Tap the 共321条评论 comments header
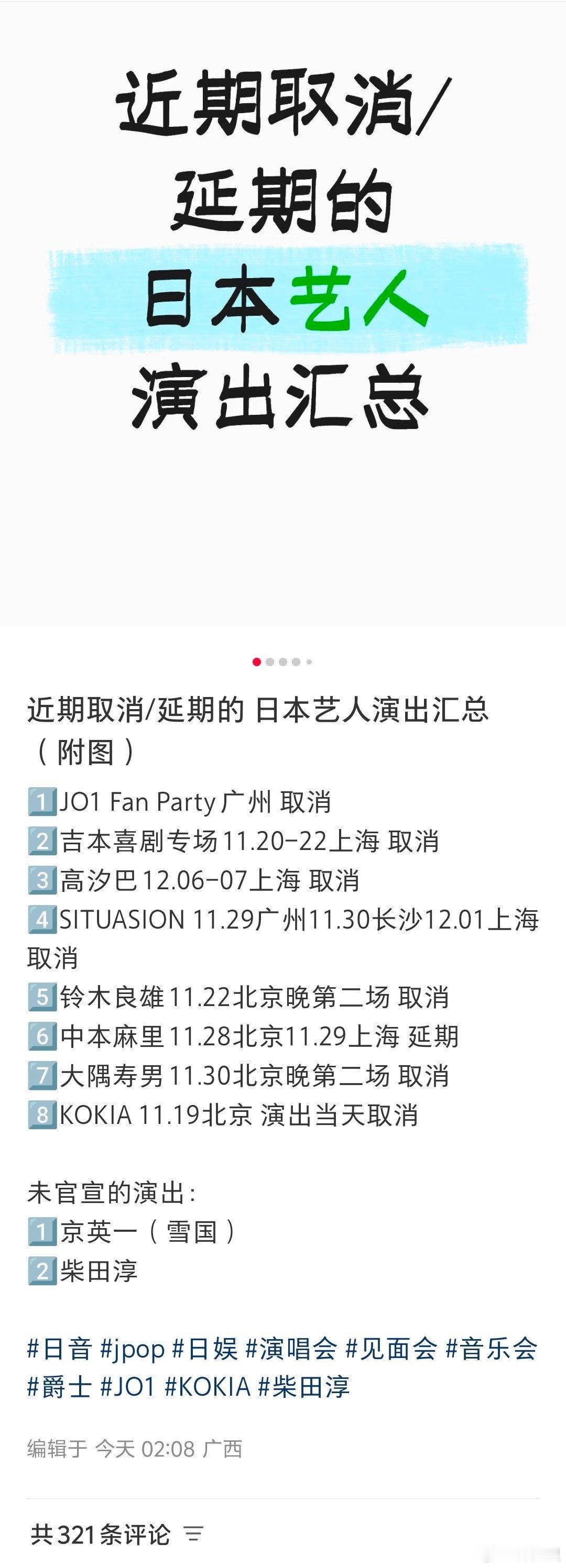This screenshot has width=566, height=1568. coord(101,1534)
